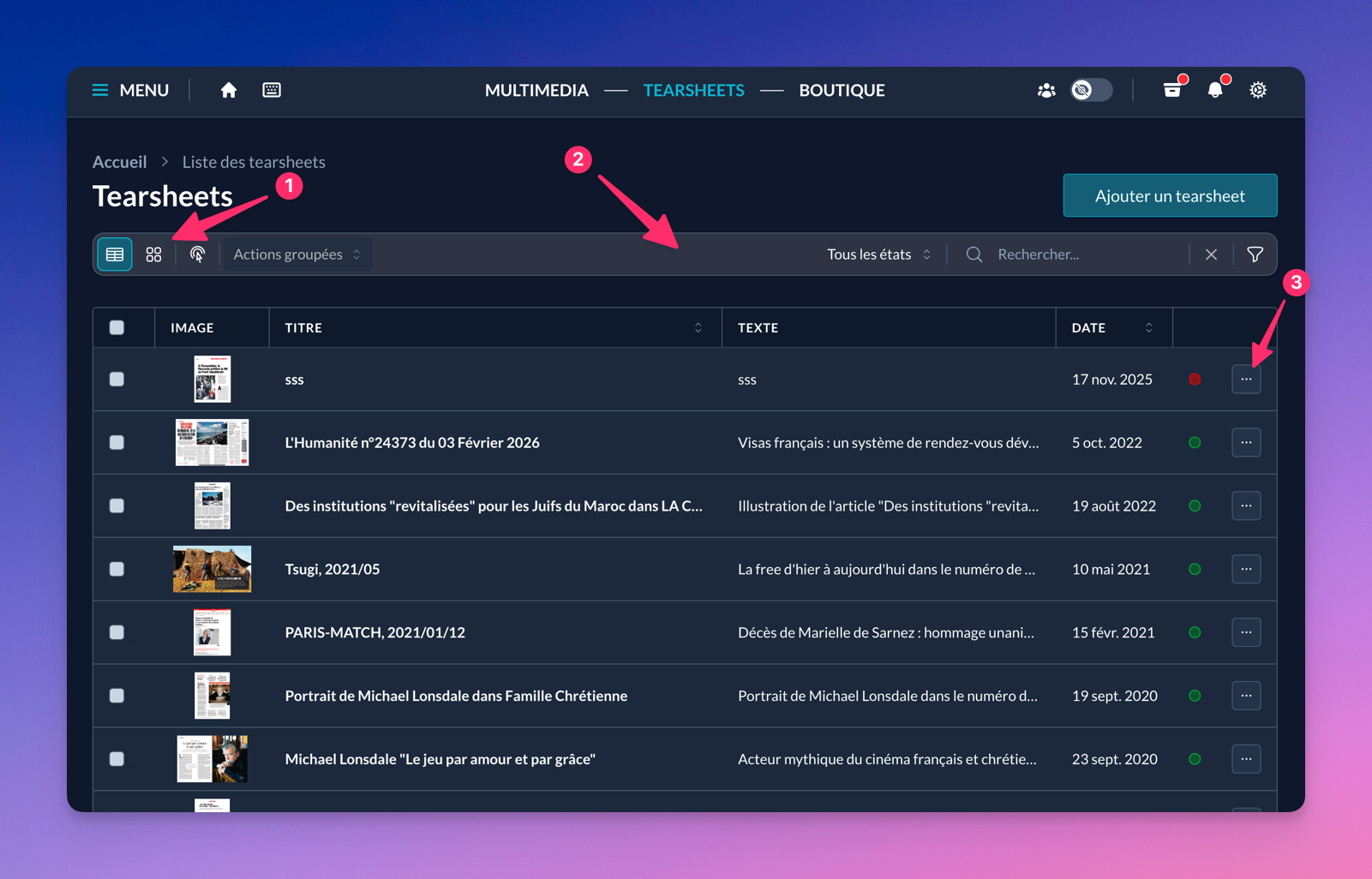The height and width of the screenshot is (879, 1372).
Task: Switch to table list view
Action: pyautogui.click(x=115, y=254)
